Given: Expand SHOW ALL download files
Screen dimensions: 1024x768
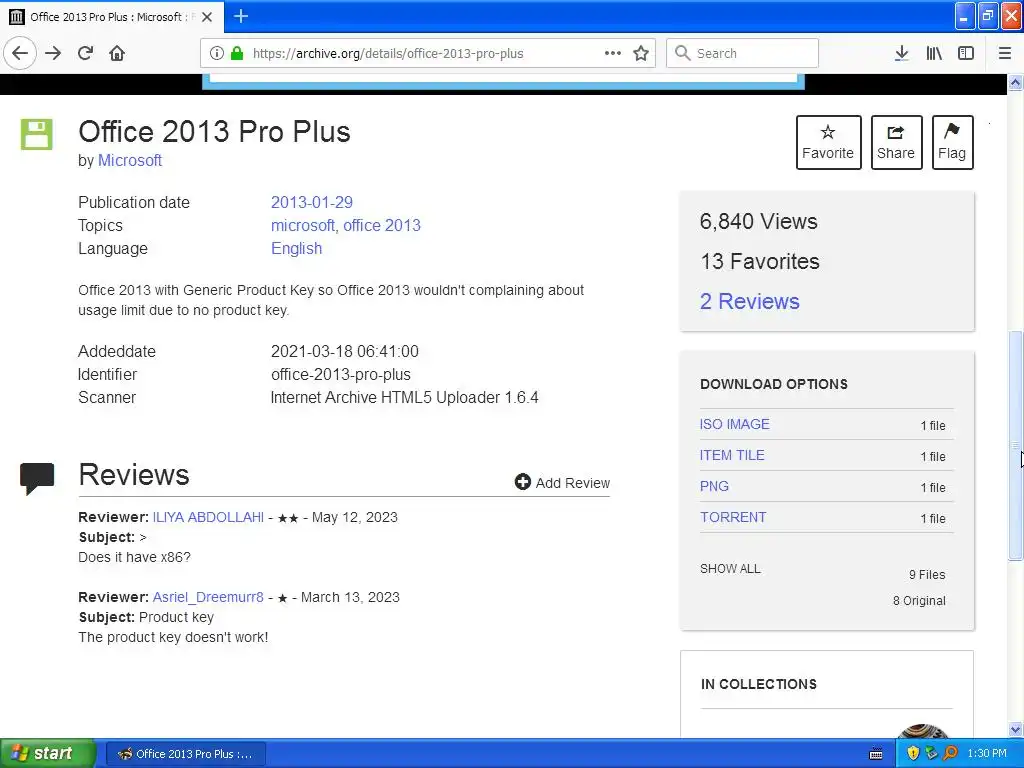Looking at the screenshot, I should 730,569.
